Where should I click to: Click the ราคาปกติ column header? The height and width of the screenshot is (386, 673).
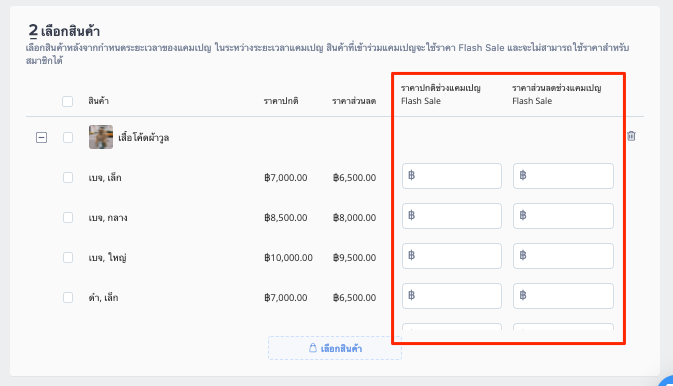(x=281, y=101)
